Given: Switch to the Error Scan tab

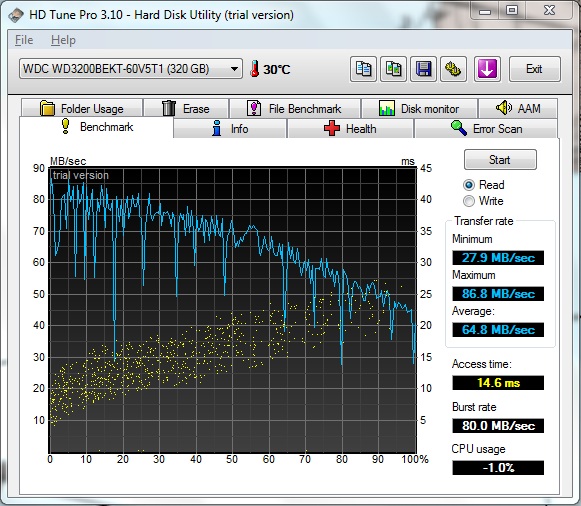Looking at the screenshot, I should (x=486, y=129).
